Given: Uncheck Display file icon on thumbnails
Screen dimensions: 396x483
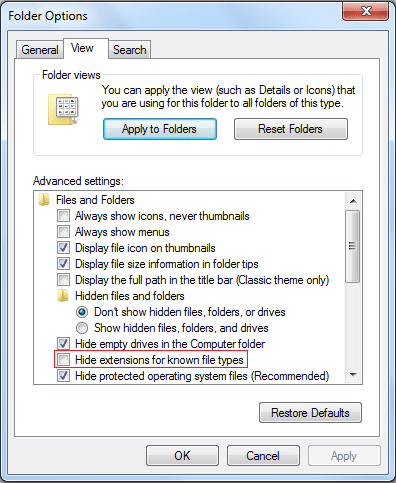Looking at the screenshot, I should (63, 248).
